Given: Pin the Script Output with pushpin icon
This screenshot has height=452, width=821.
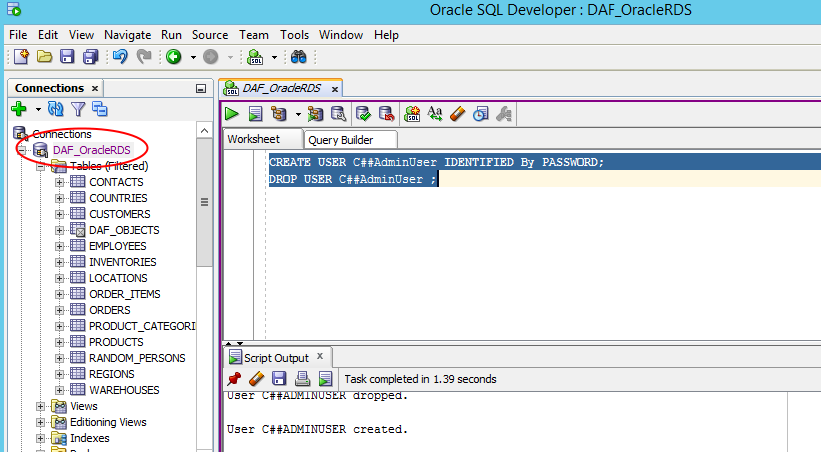Looking at the screenshot, I should click(234, 378).
